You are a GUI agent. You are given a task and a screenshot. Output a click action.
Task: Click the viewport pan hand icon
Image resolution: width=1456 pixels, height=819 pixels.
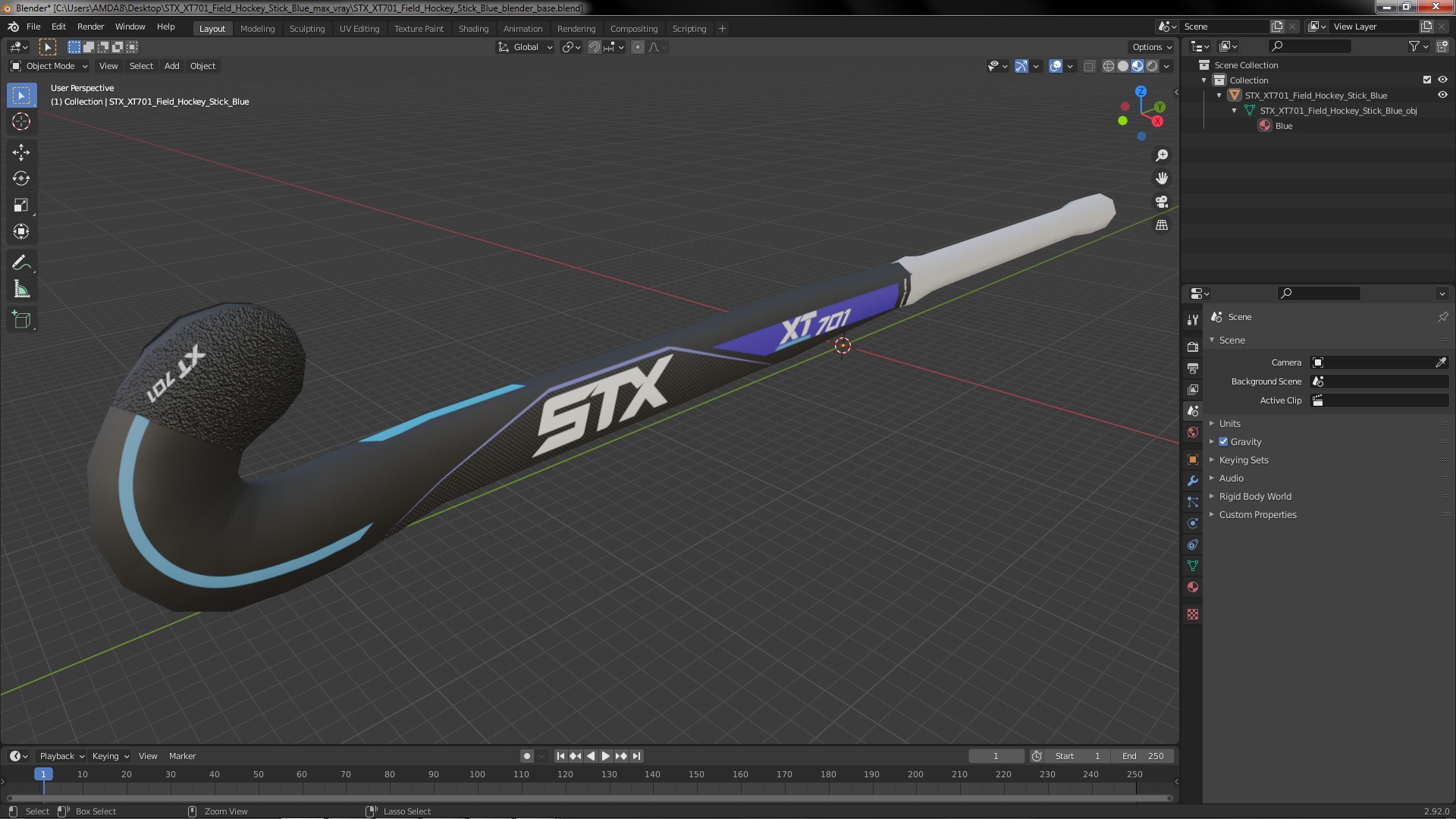(x=1162, y=178)
